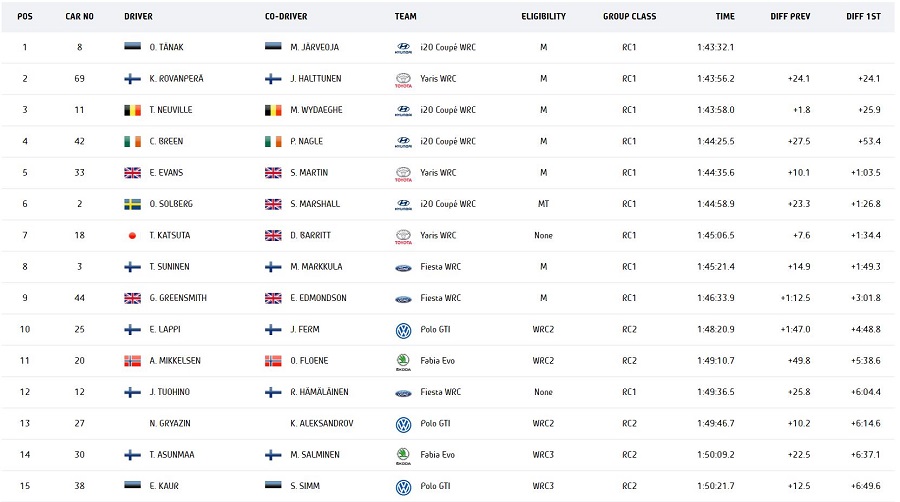Click the Belgian flag beside T. Neuville
This screenshot has width=900, height=502.
[x=132, y=110]
